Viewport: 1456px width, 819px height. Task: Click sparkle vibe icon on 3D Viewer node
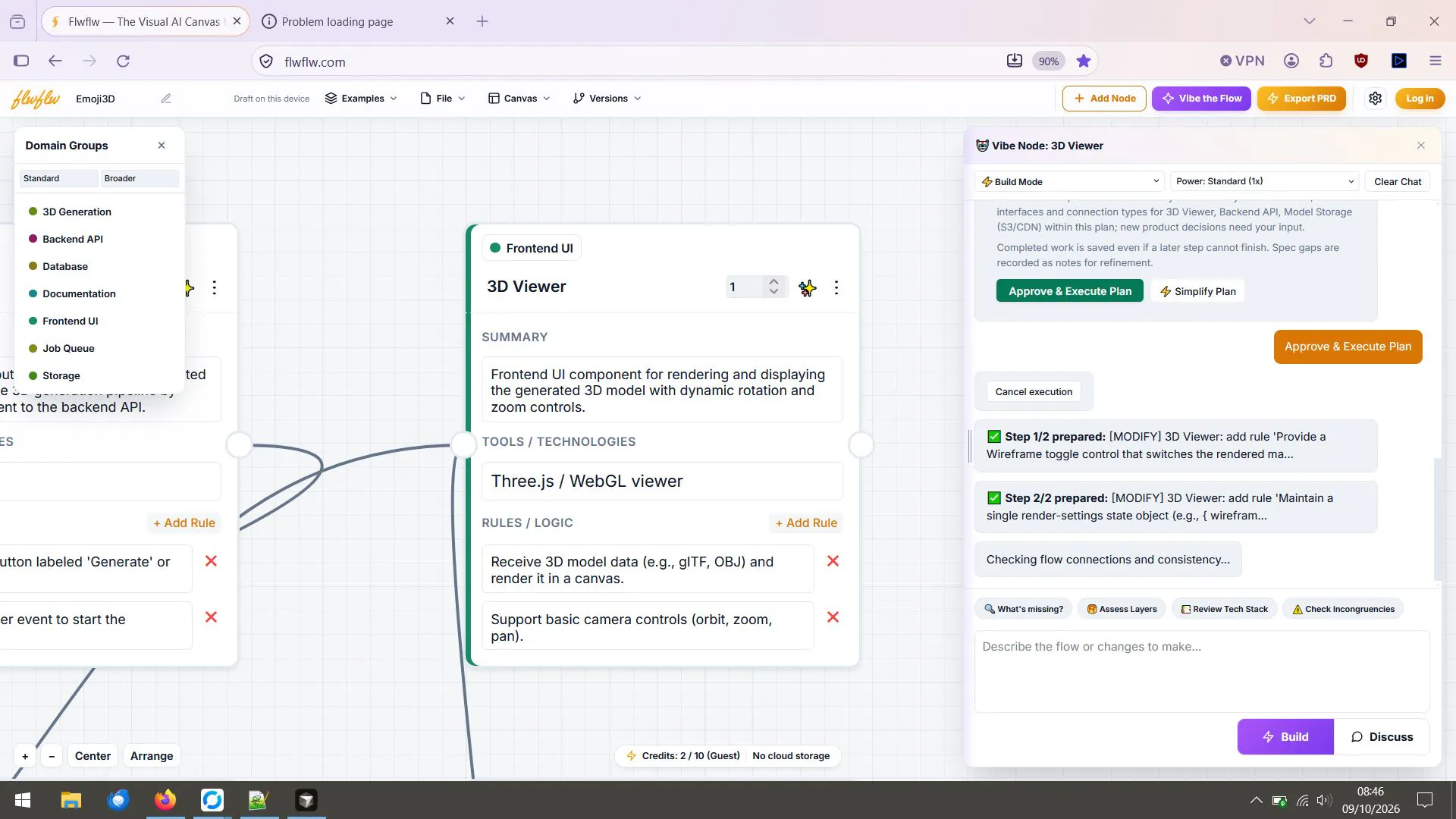[x=807, y=287]
